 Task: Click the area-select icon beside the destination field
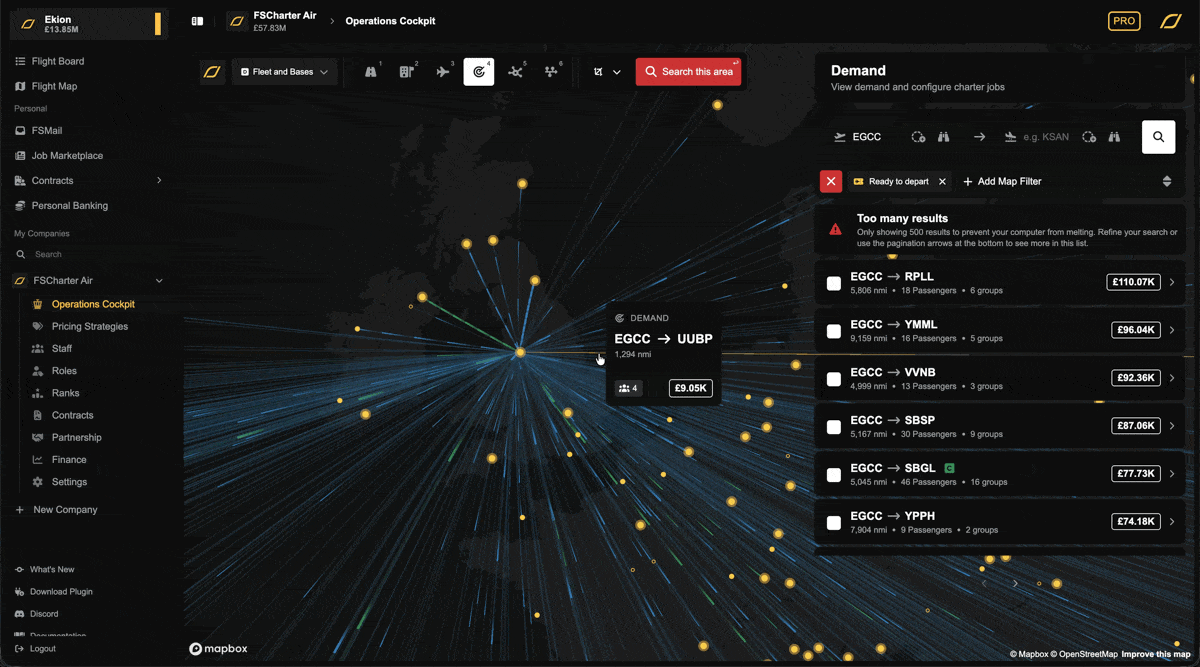(1089, 137)
